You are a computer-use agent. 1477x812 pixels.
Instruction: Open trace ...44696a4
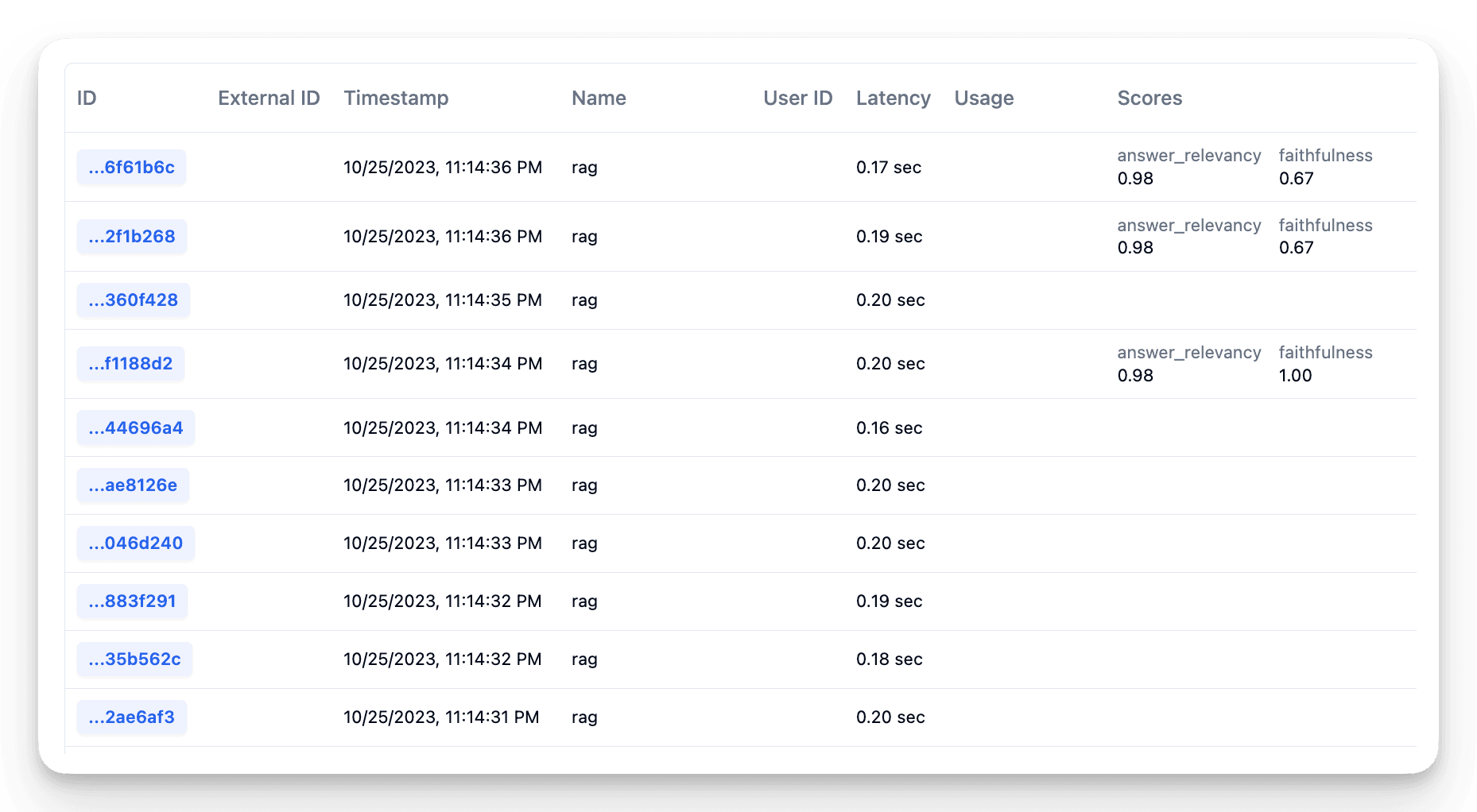point(135,428)
